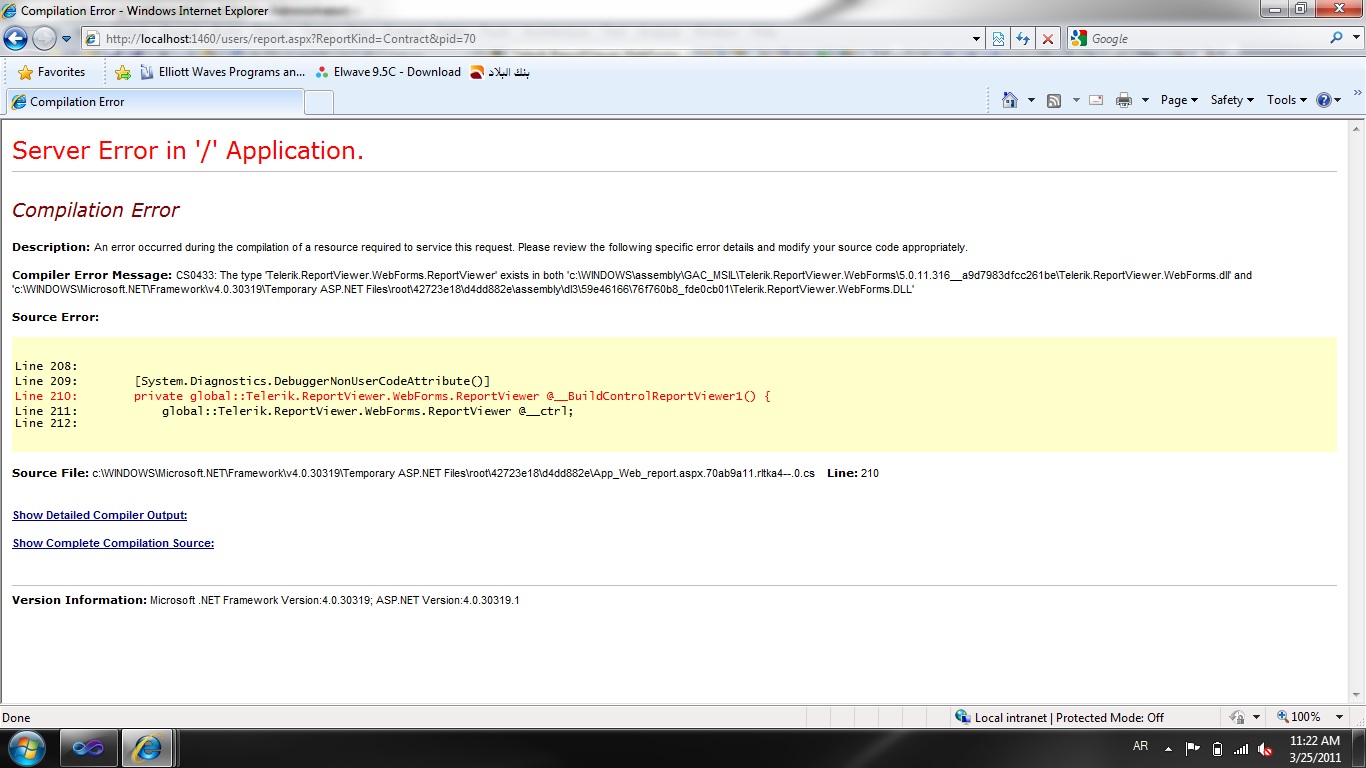Click the Description paragraph text
This screenshot has height=768, width=1366.
coord(490,247)
